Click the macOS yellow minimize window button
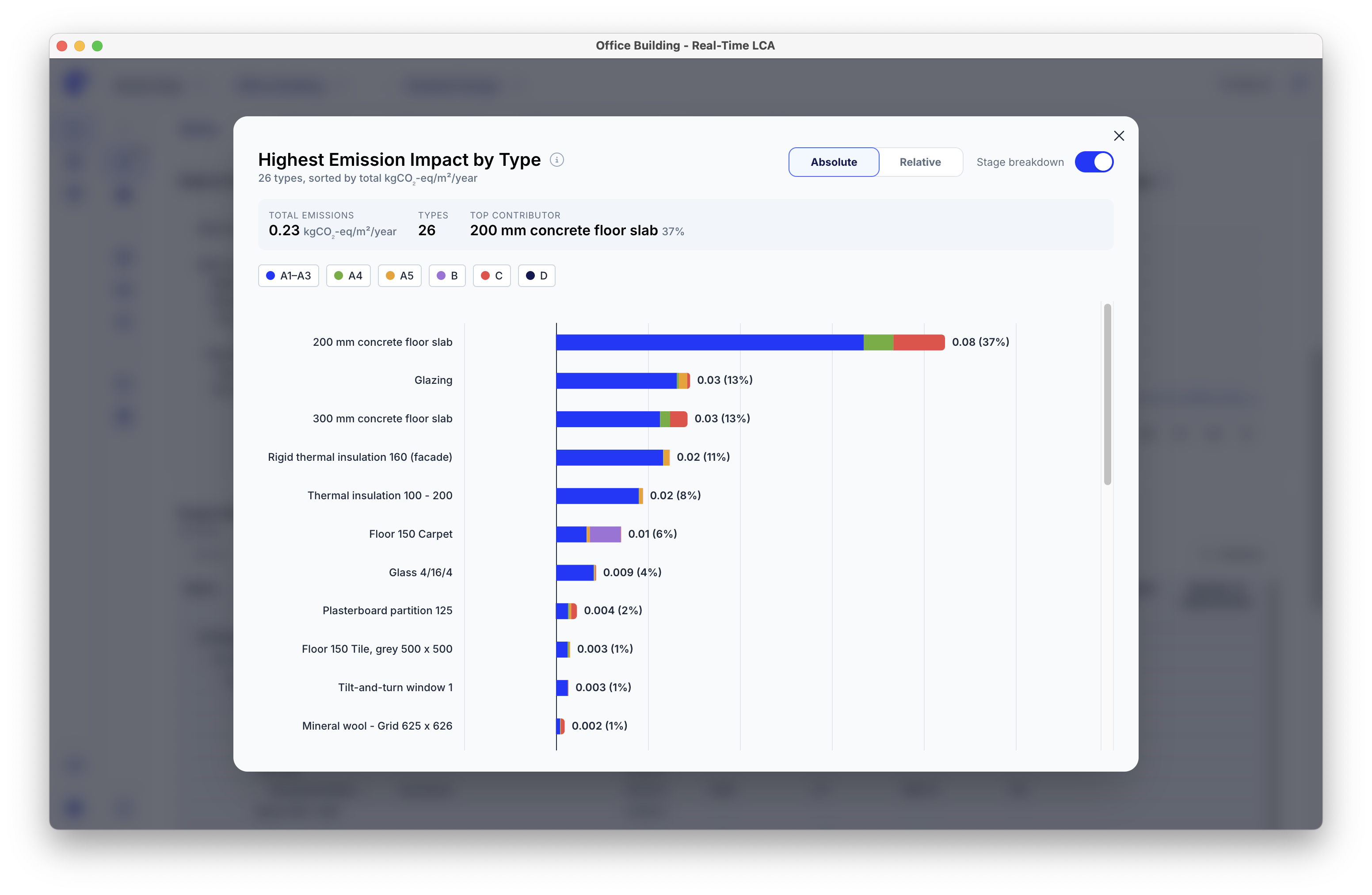Screen dimensions: 1372x895 click(x=80, y=46)
